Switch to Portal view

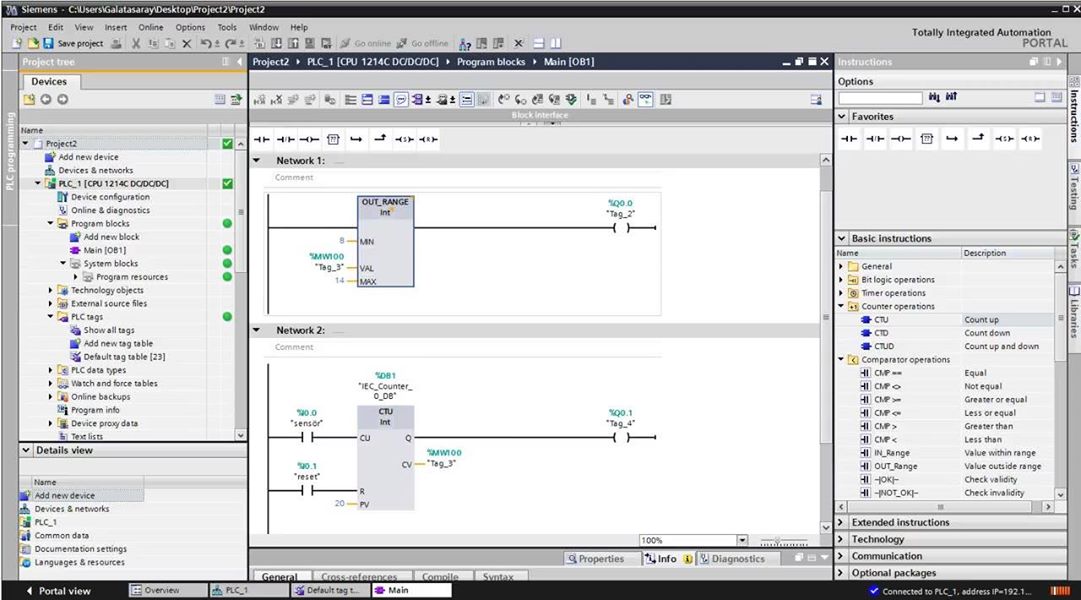pyautogui.click(x=58, y=590)
